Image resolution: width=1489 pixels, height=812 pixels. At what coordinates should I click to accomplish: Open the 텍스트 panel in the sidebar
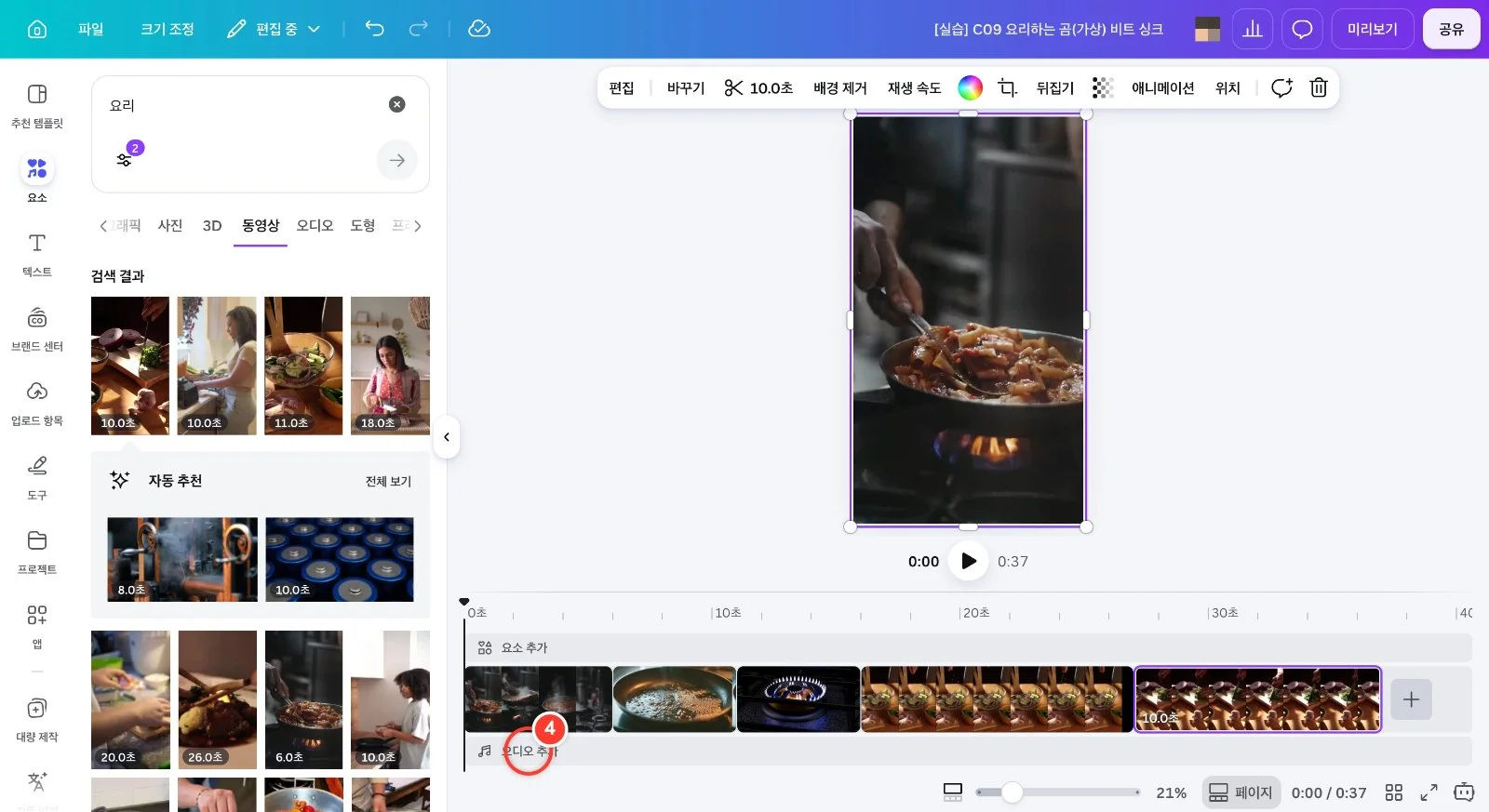(x=37, y=255)
